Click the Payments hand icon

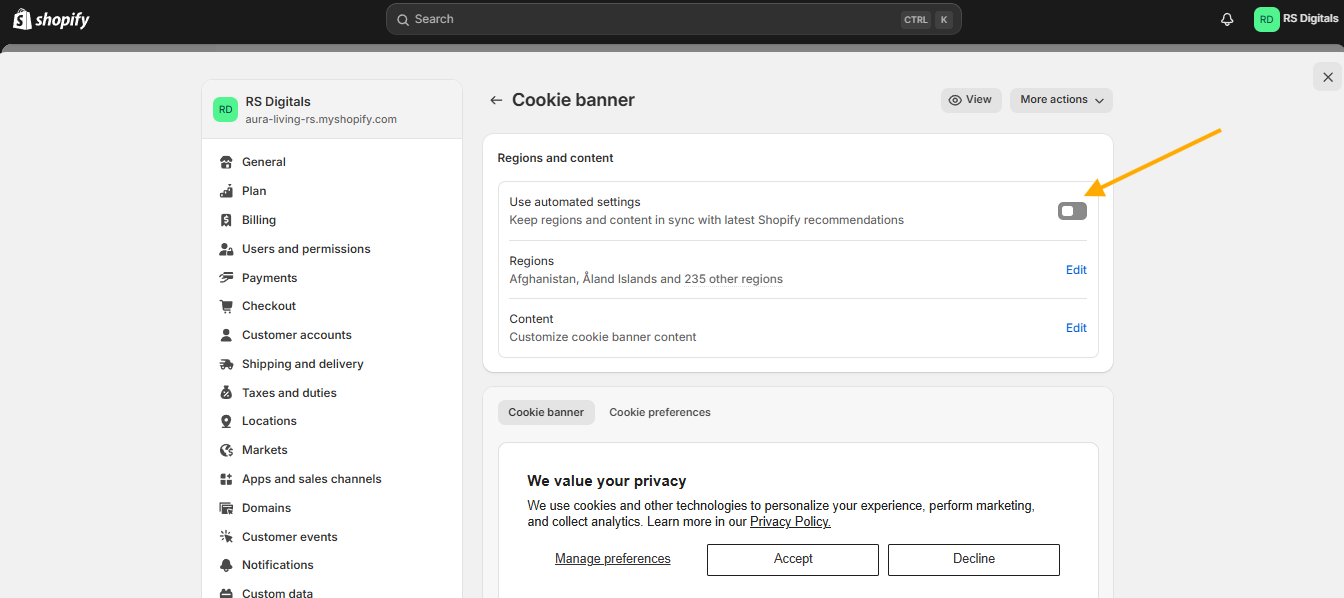coord(226,278)
